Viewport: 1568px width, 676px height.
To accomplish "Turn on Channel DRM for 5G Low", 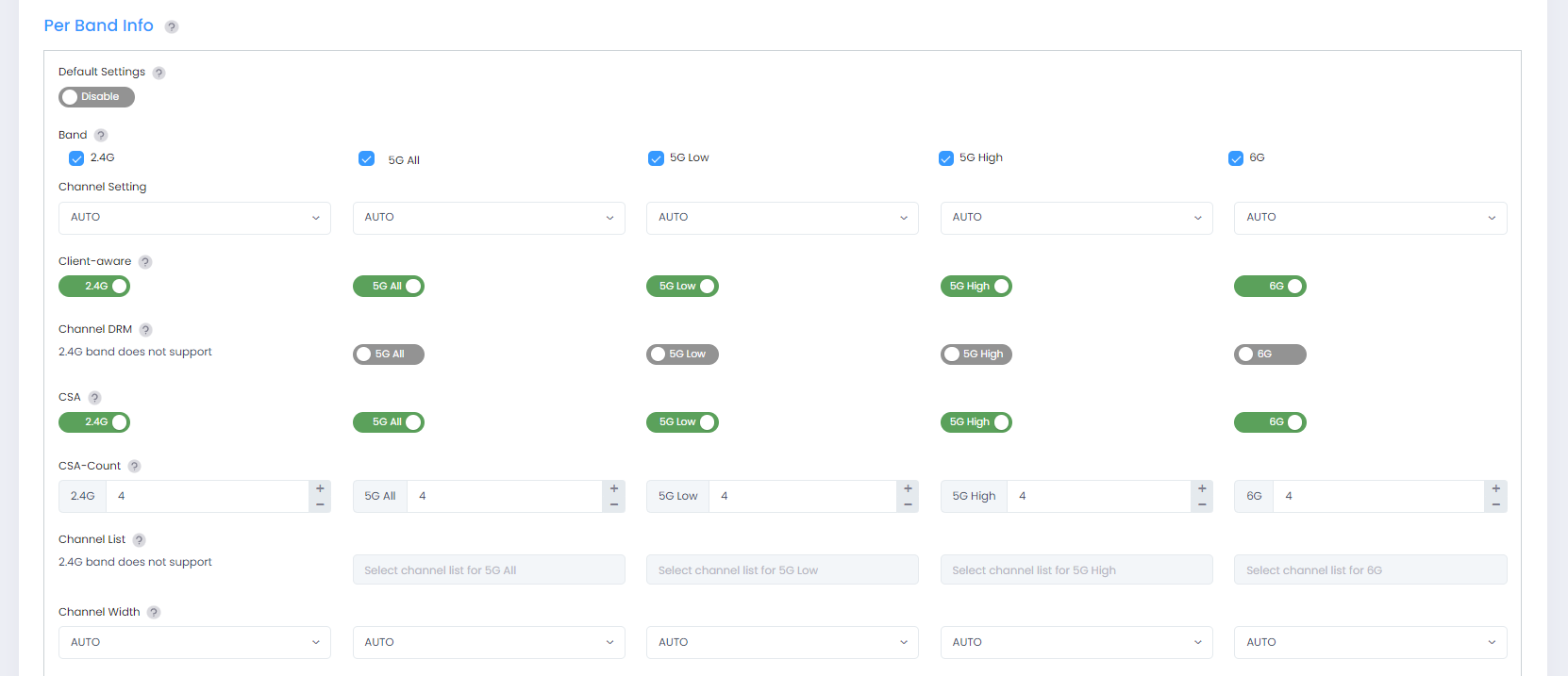I will [x=681, y=354].
